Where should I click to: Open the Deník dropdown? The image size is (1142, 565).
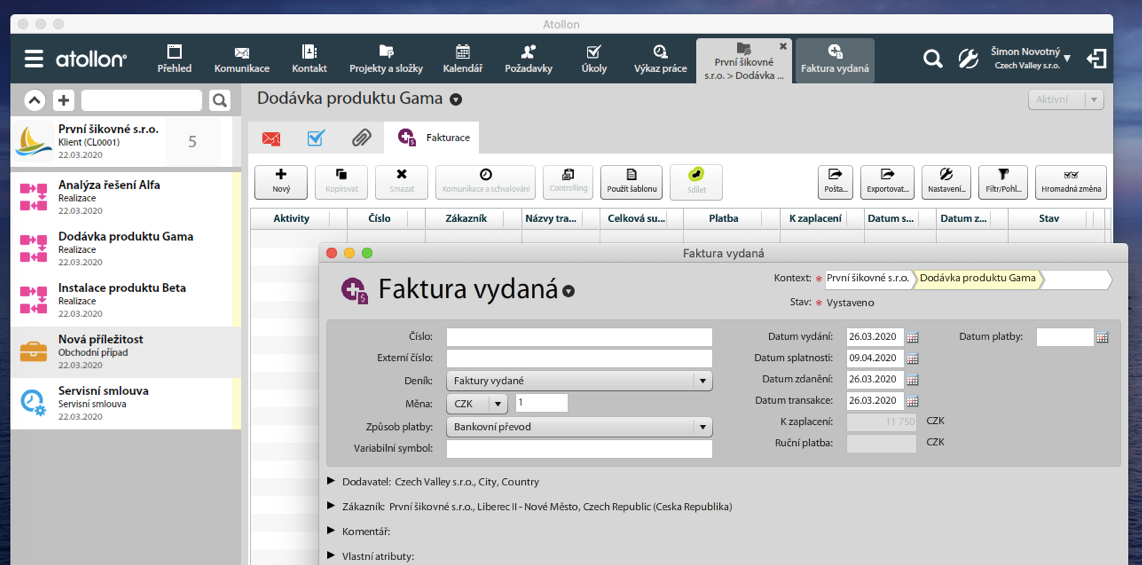[x=703, y=381]
